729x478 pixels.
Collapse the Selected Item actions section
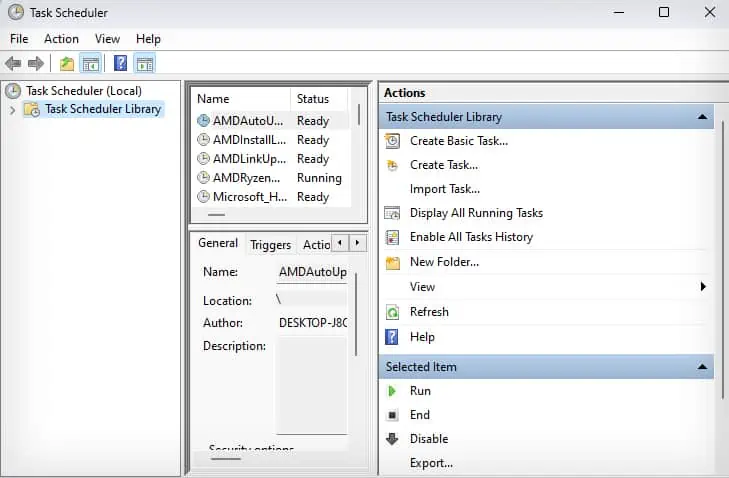[702, 367]
